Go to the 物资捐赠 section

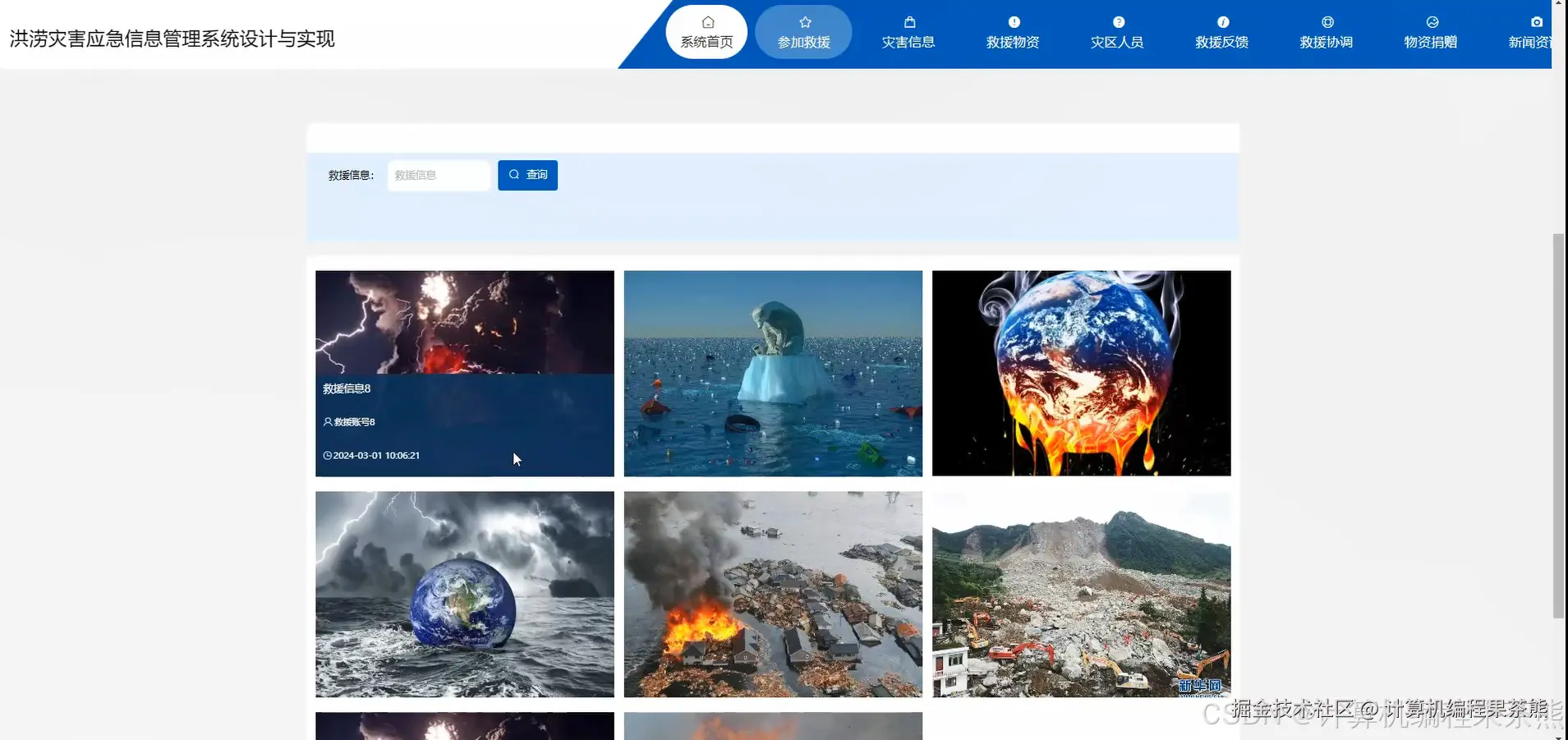pos(1431,33)
